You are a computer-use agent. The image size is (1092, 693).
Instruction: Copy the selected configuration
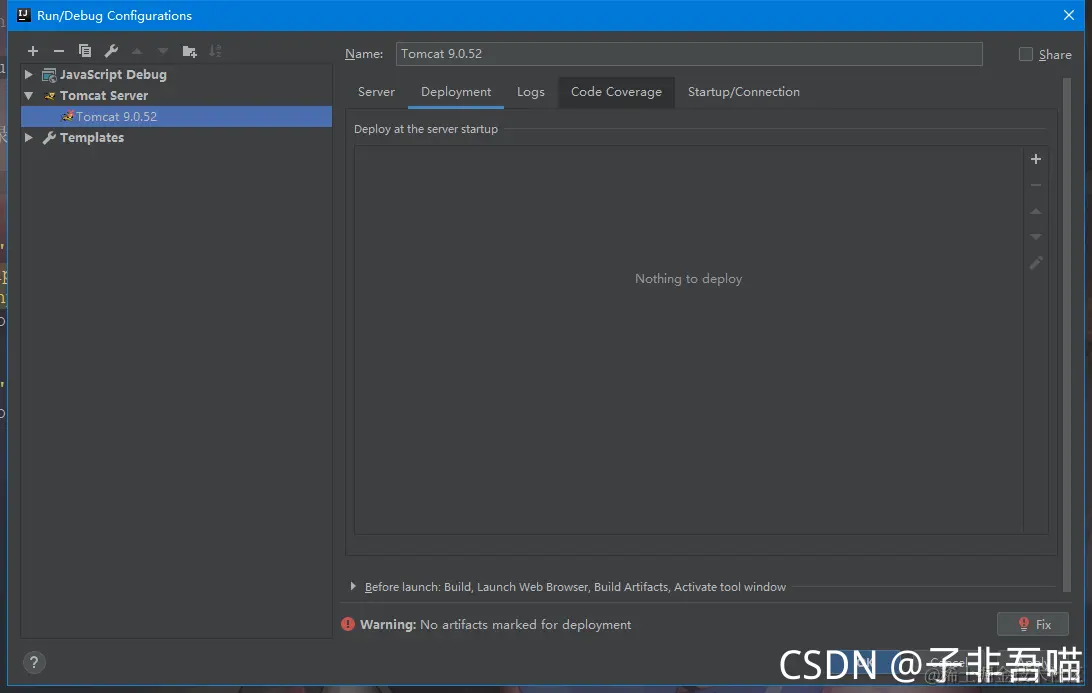[85, 51]
